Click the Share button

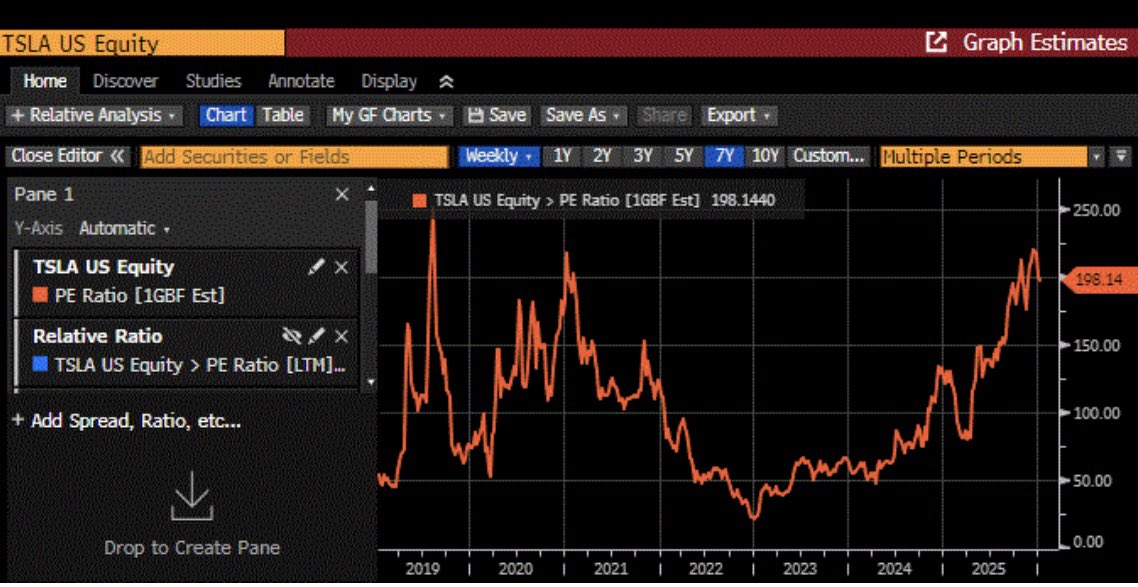[664, 115]
